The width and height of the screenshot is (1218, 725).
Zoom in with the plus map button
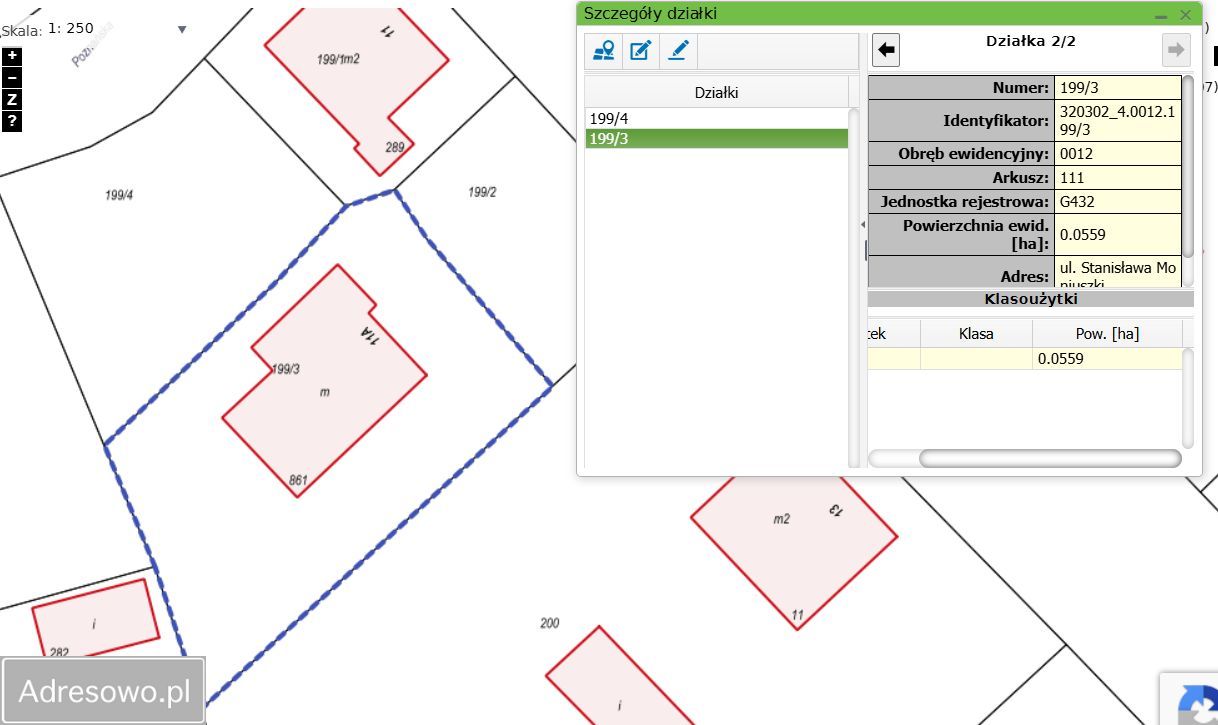(12, 56)
